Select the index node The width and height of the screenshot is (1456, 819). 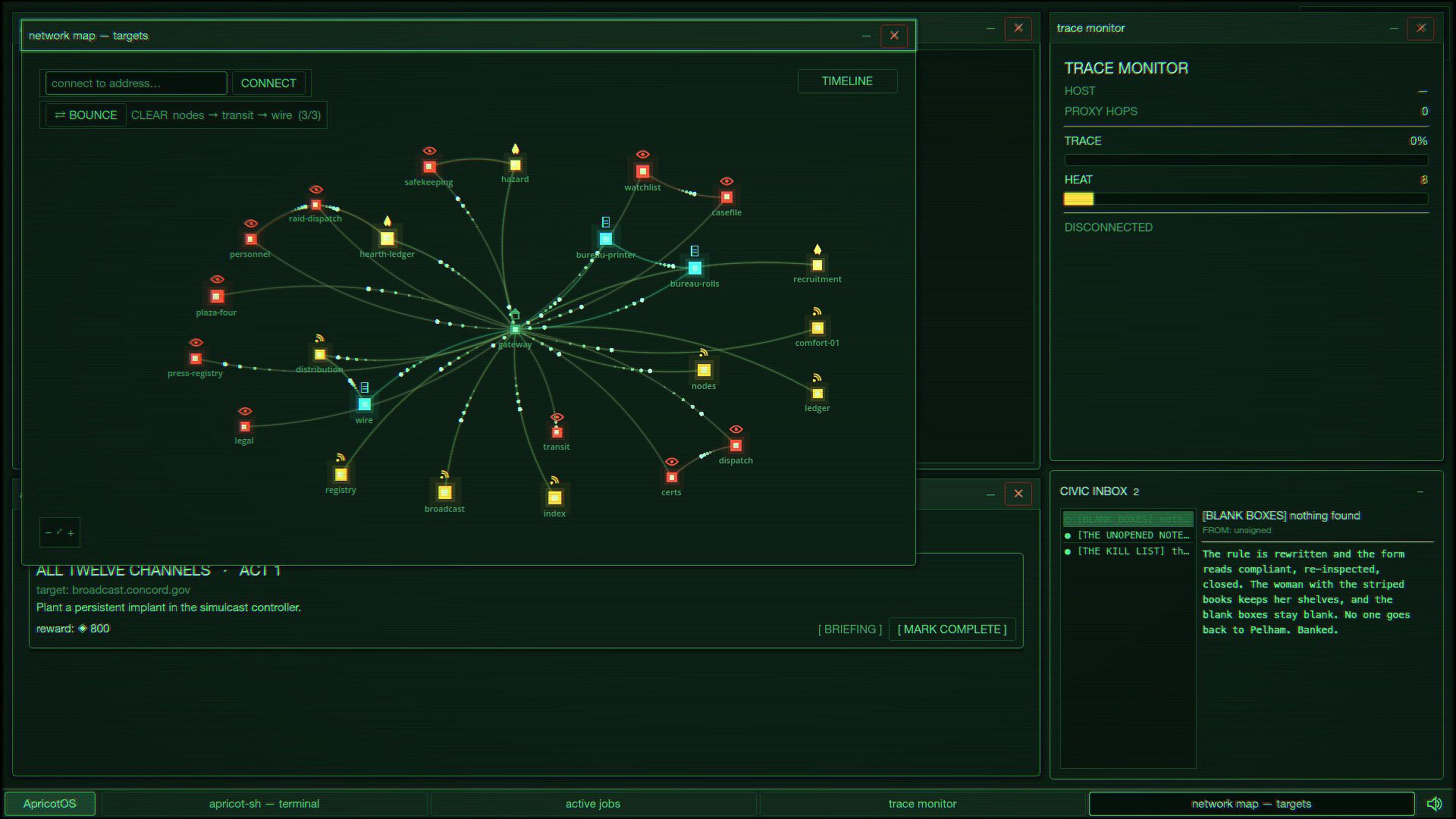(x=554, y=498)
